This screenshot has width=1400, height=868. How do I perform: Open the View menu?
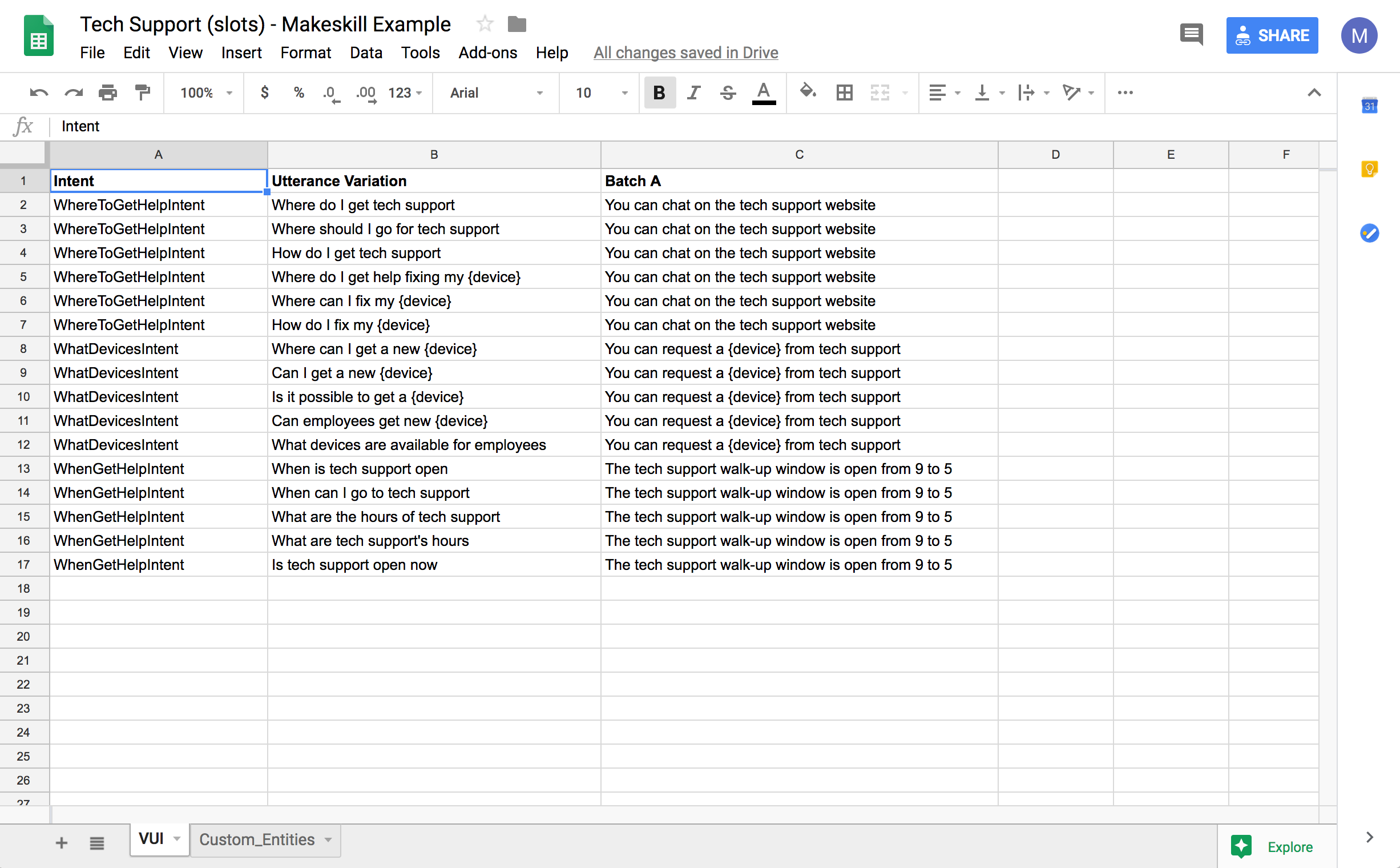point(185,53)
